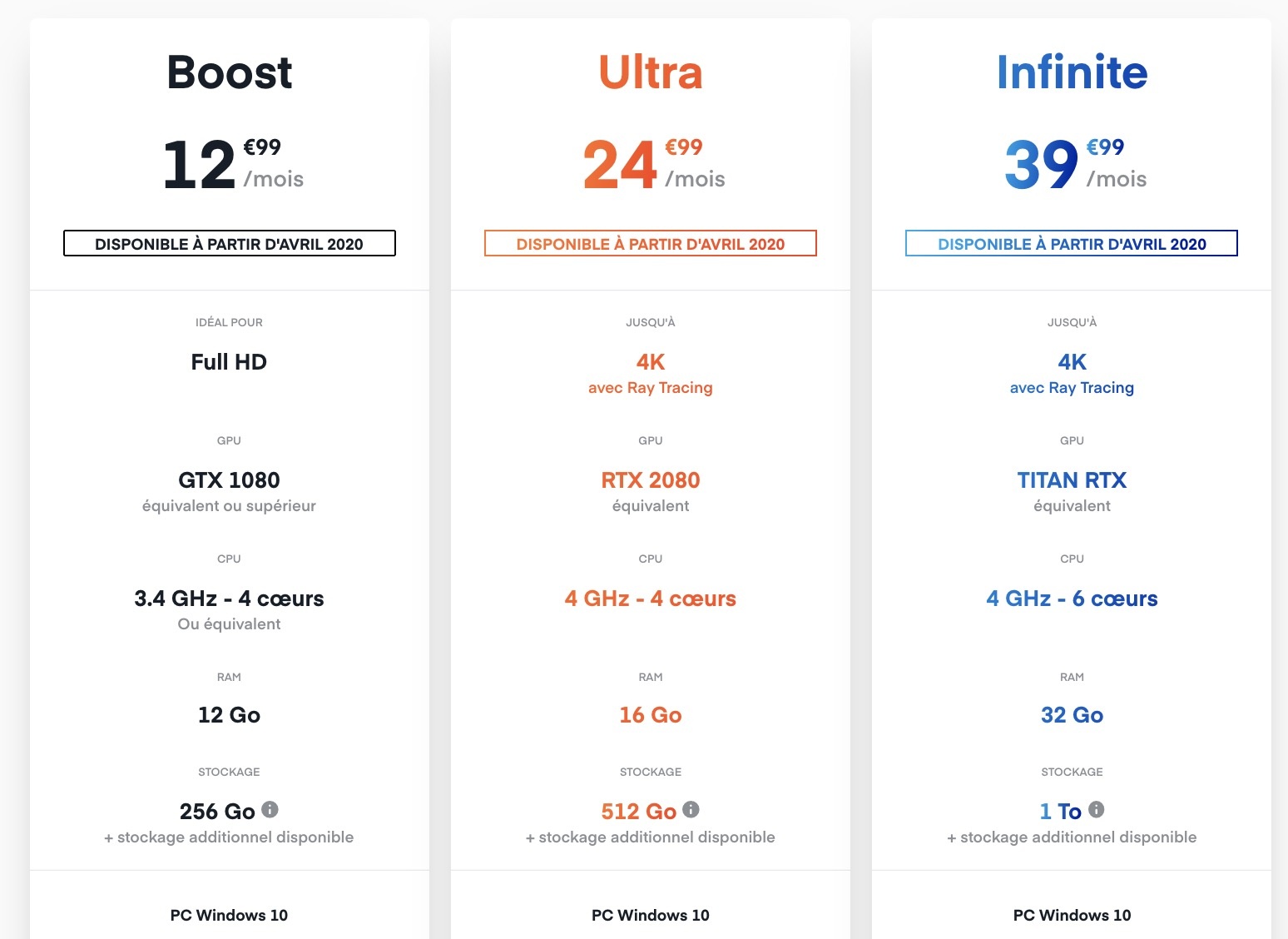The height and width of the screenshot is (939, 1288).
Task: Click the 39€99 Infinite price
Action: click(1074, 164)
